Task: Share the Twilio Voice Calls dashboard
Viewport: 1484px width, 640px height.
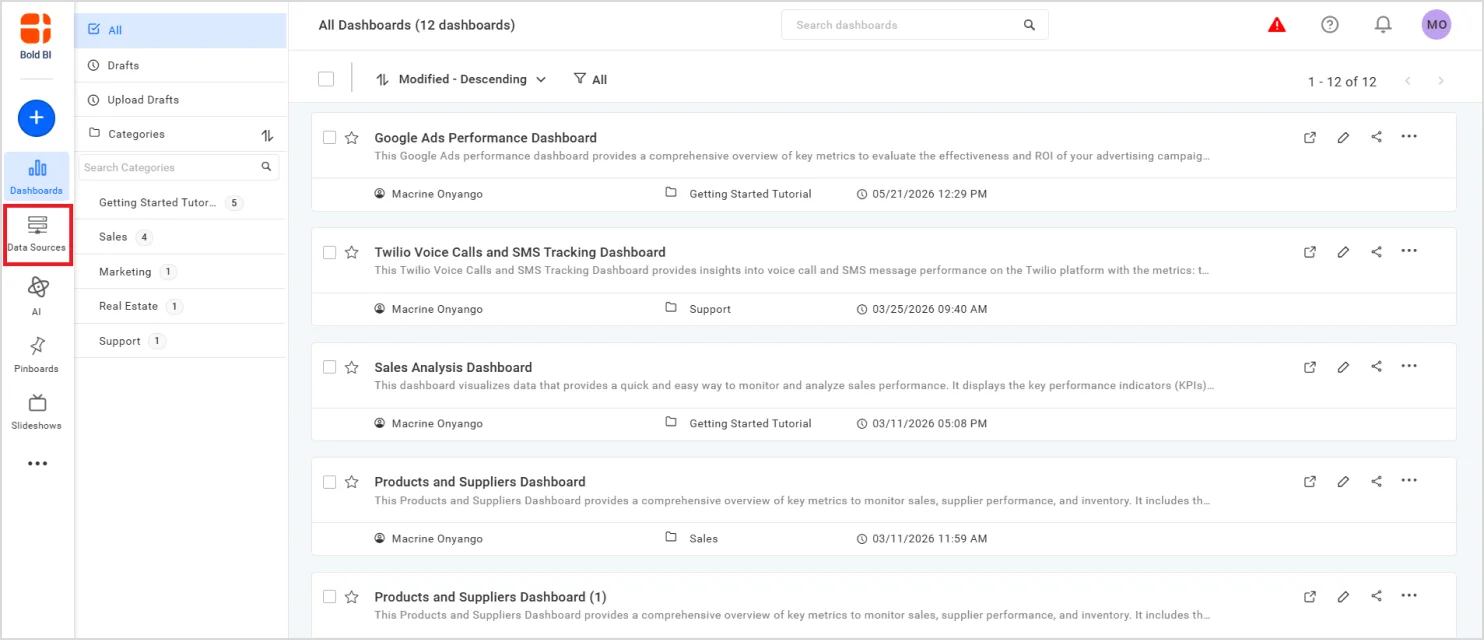Action: coord(1376,251)
